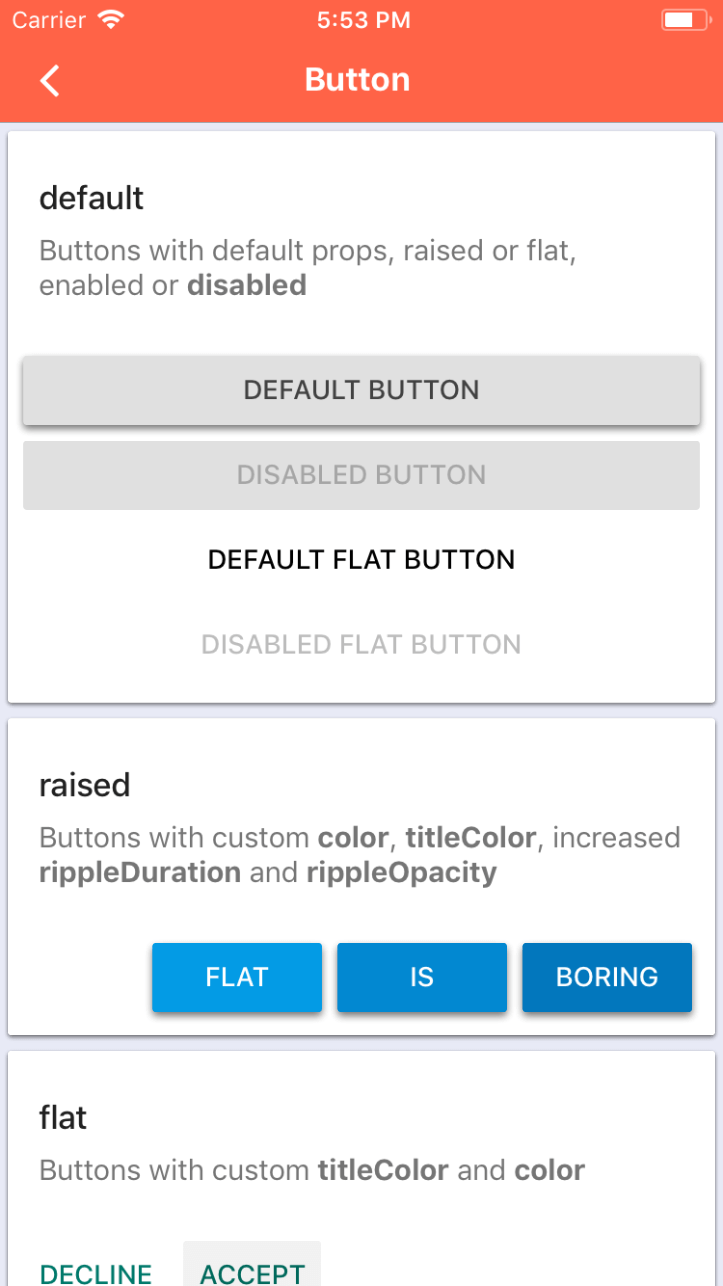
Task: Click the raised card's rippleDuration description
Action: click(x=141, y=872)
